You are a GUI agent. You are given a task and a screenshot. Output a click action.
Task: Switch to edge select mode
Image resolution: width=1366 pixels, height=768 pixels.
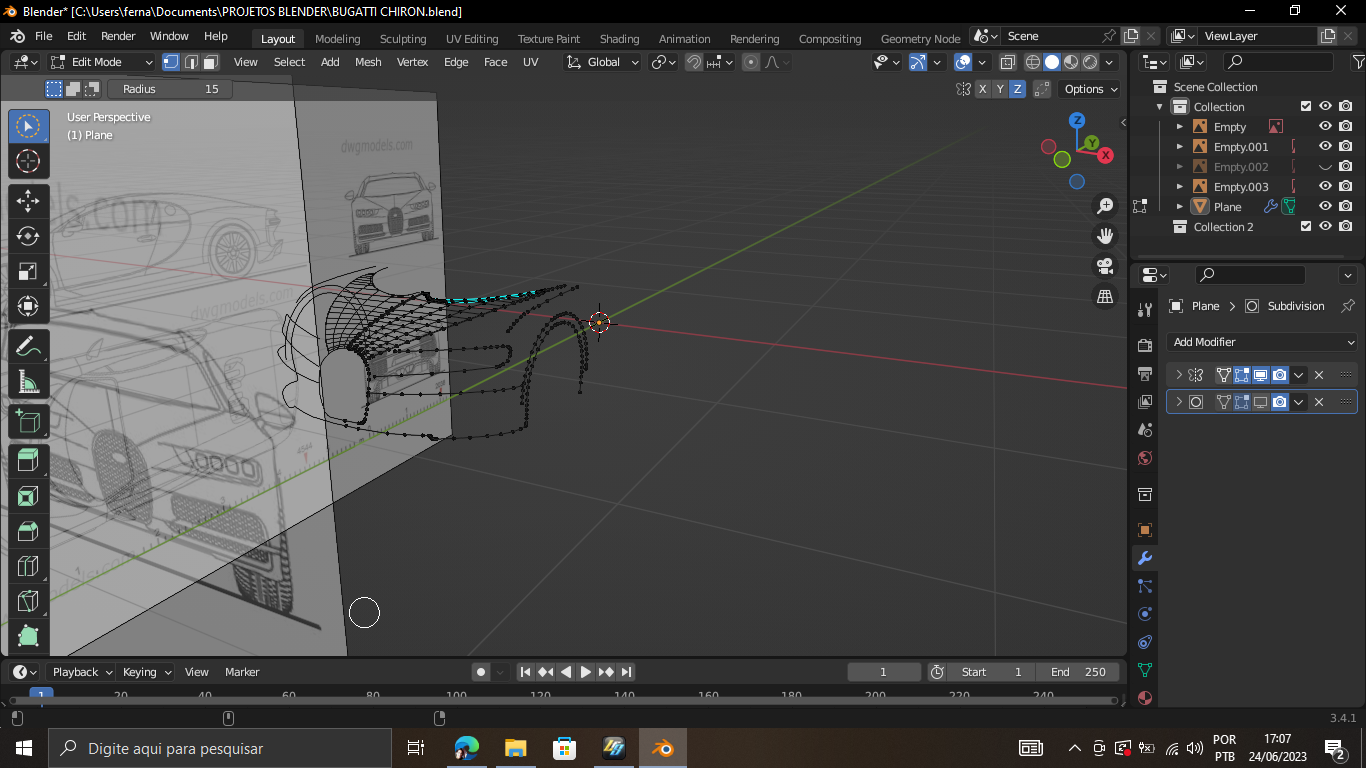191,62
